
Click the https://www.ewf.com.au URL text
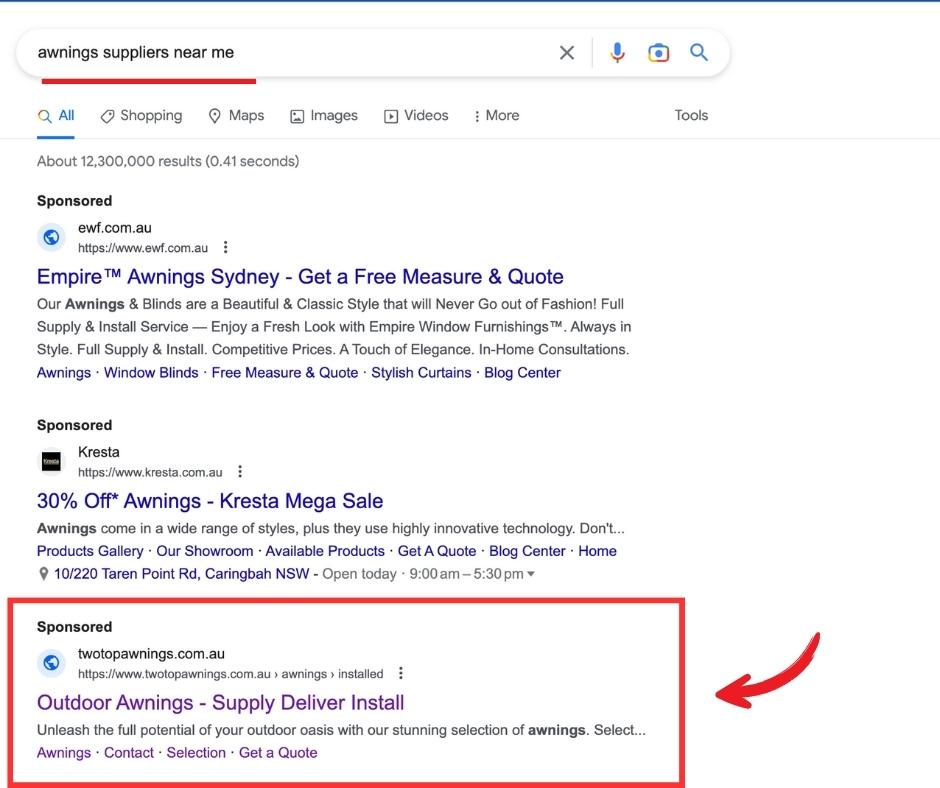pyautogui.click(x=143, y=248)
